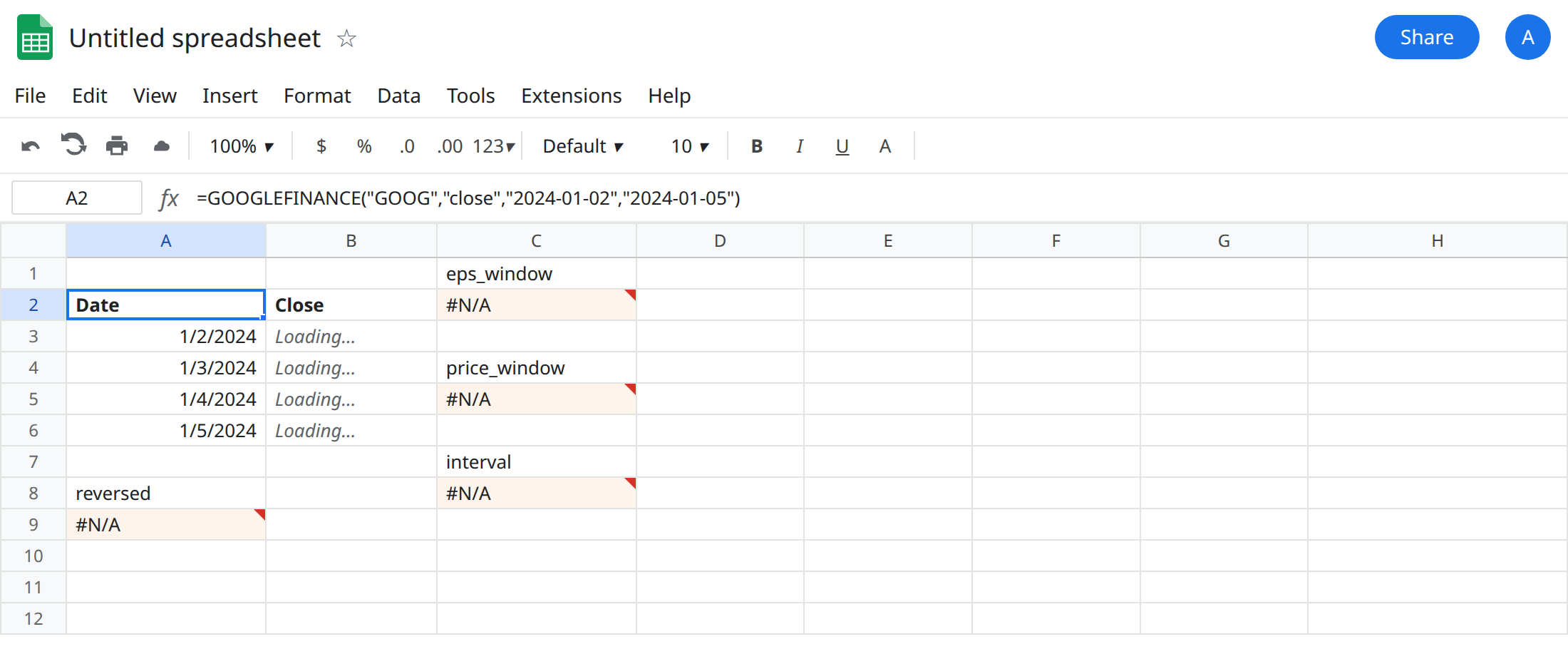The width and height of the screenshot is (1568, 659).
Task: Open the 123 number format dropdown
Action: (493, 146)
